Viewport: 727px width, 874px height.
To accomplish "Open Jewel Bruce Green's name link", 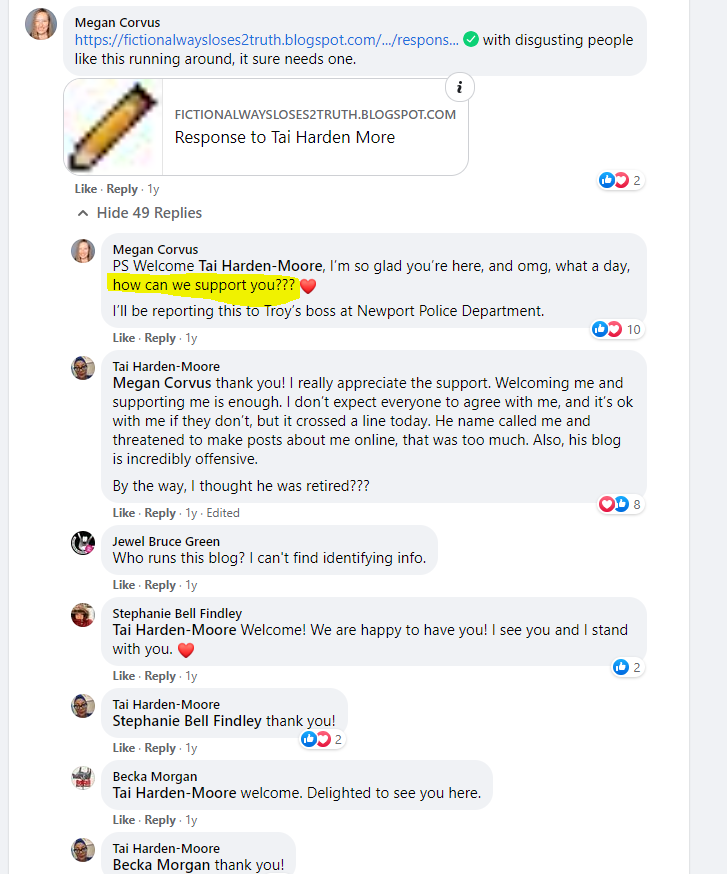I will coord(166,541).
